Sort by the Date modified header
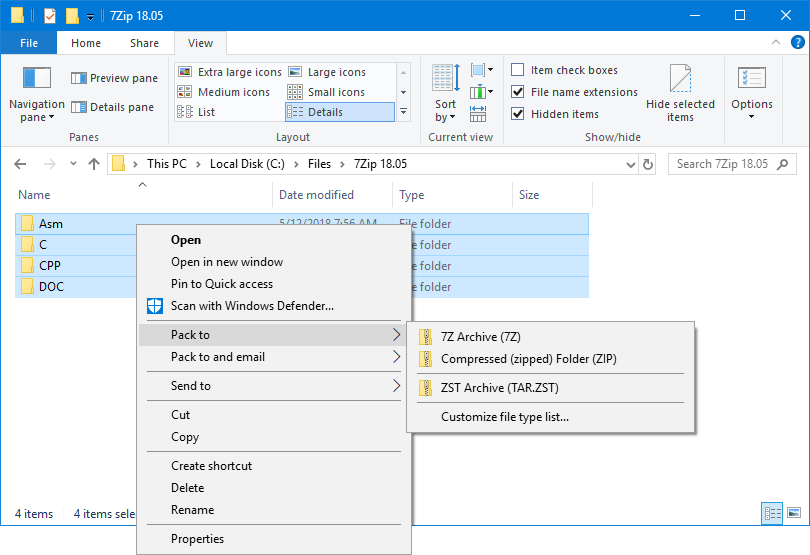The height and width of the screenshot is (555, 810). 332,195
